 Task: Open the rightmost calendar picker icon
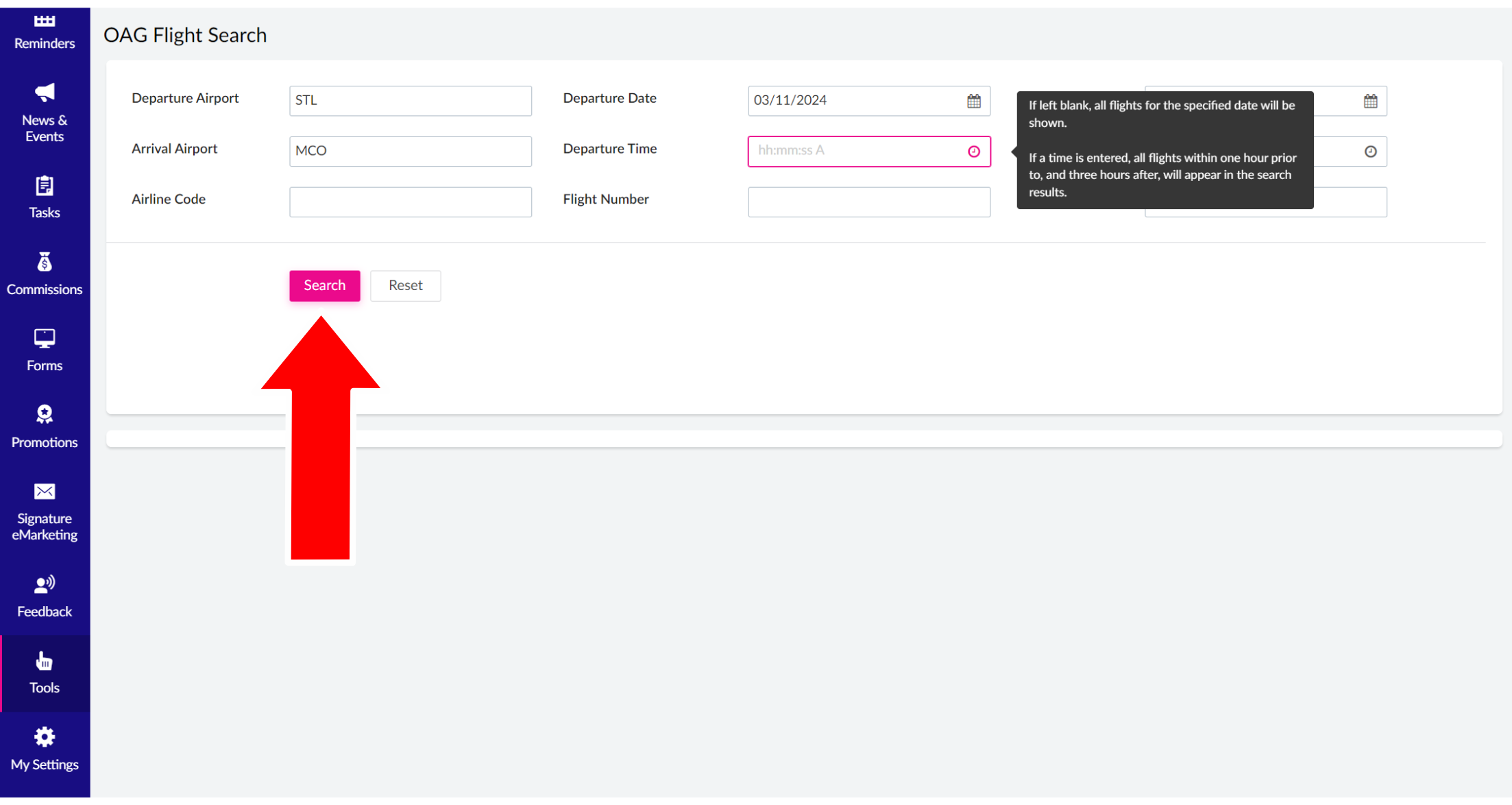[1370, 101]
